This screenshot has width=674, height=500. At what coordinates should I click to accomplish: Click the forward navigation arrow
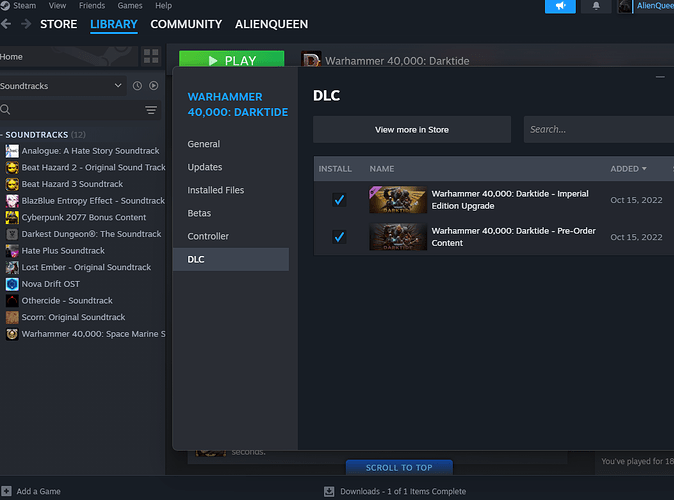(x=26, y=24)
